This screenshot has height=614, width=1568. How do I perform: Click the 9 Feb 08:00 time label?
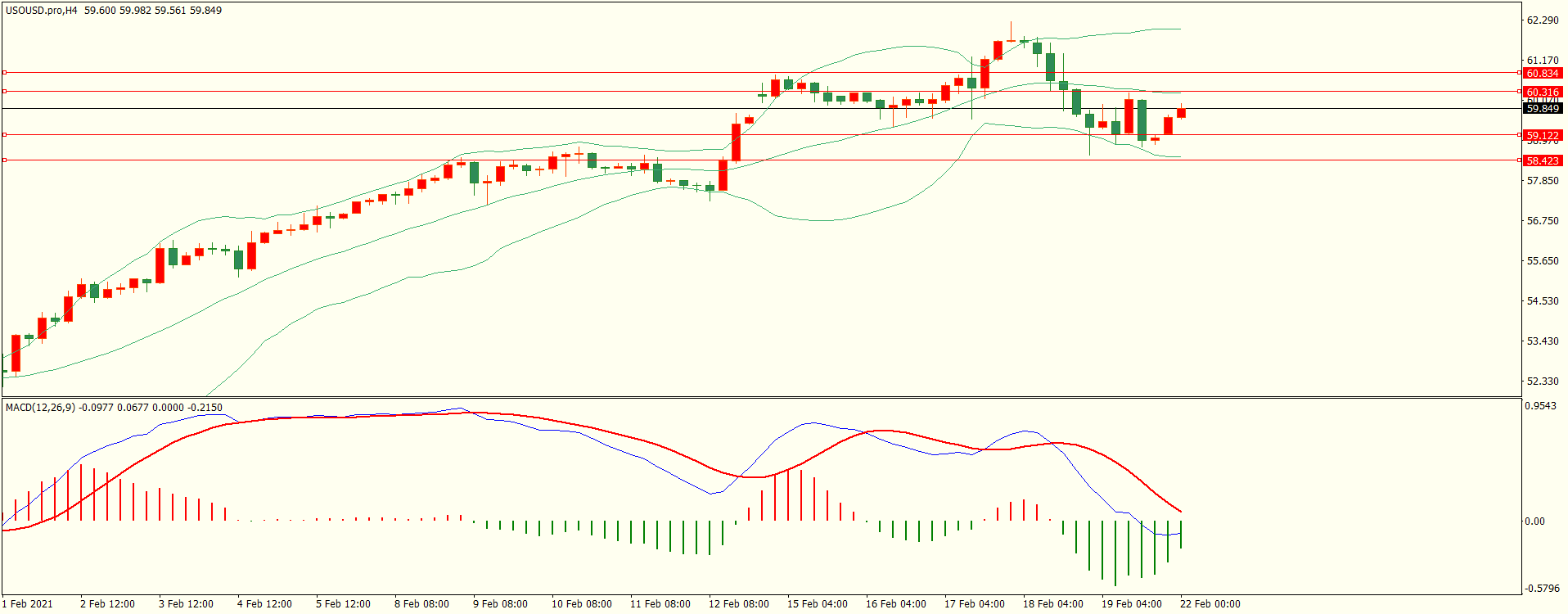(500, 604)
